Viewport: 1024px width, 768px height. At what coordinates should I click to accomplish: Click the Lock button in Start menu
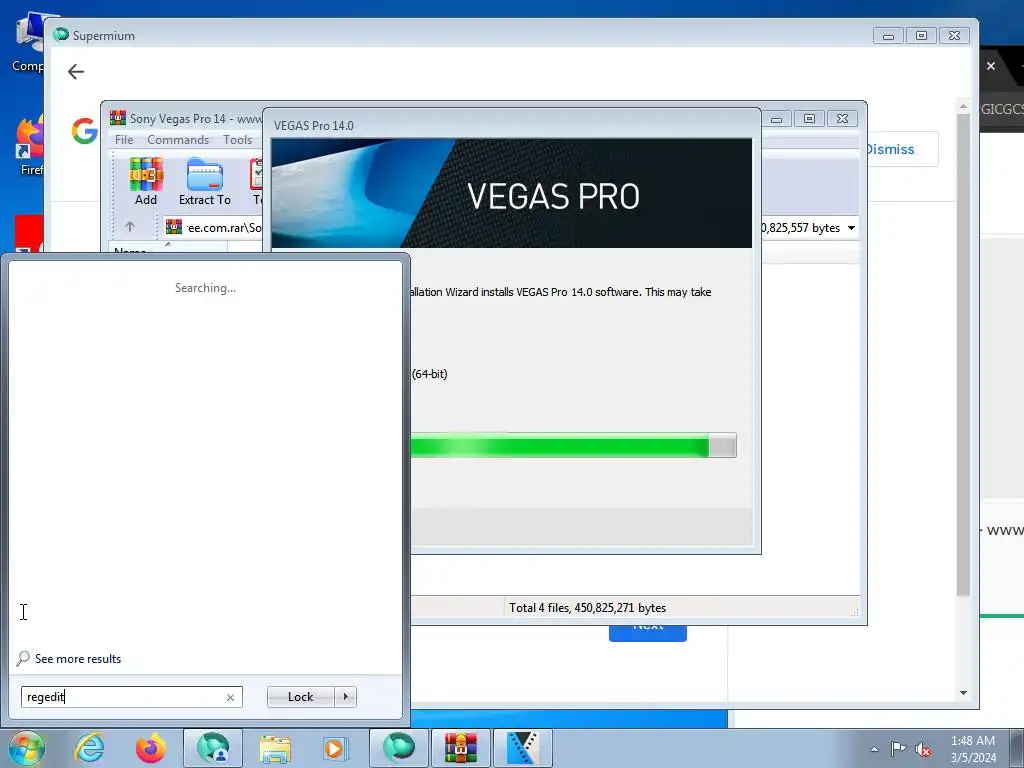(300, 697)
